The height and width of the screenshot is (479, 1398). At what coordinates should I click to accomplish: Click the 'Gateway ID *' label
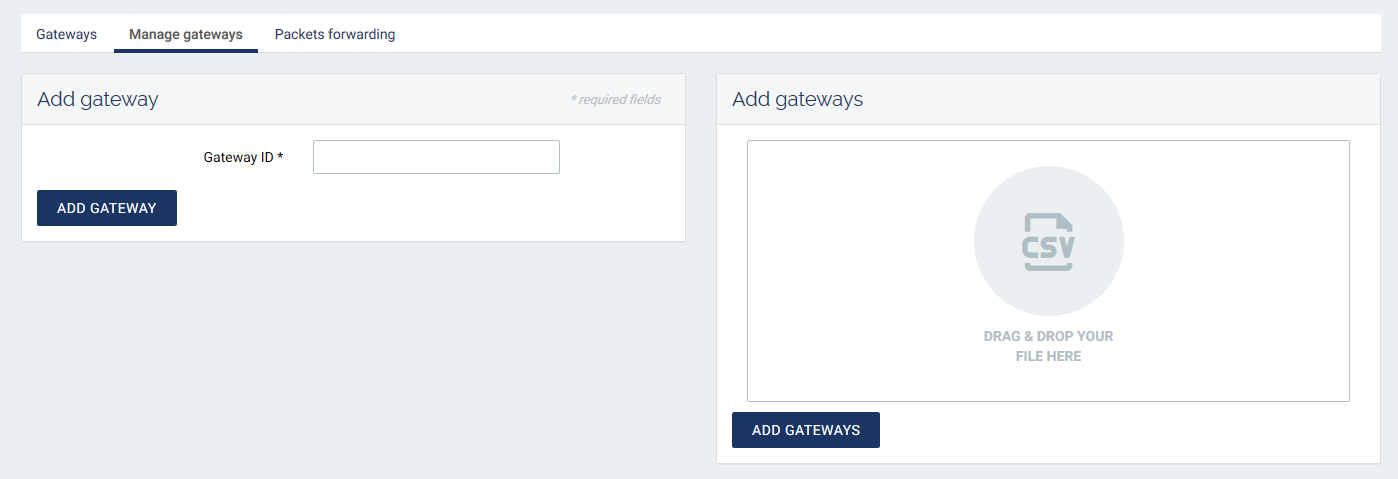pos(240,157)
